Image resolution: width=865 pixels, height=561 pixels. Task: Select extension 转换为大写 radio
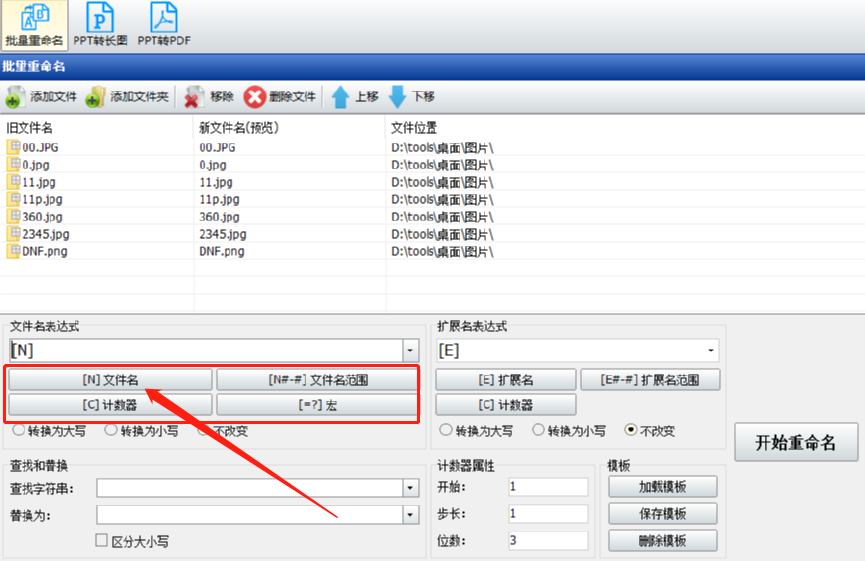coord(446,430)
